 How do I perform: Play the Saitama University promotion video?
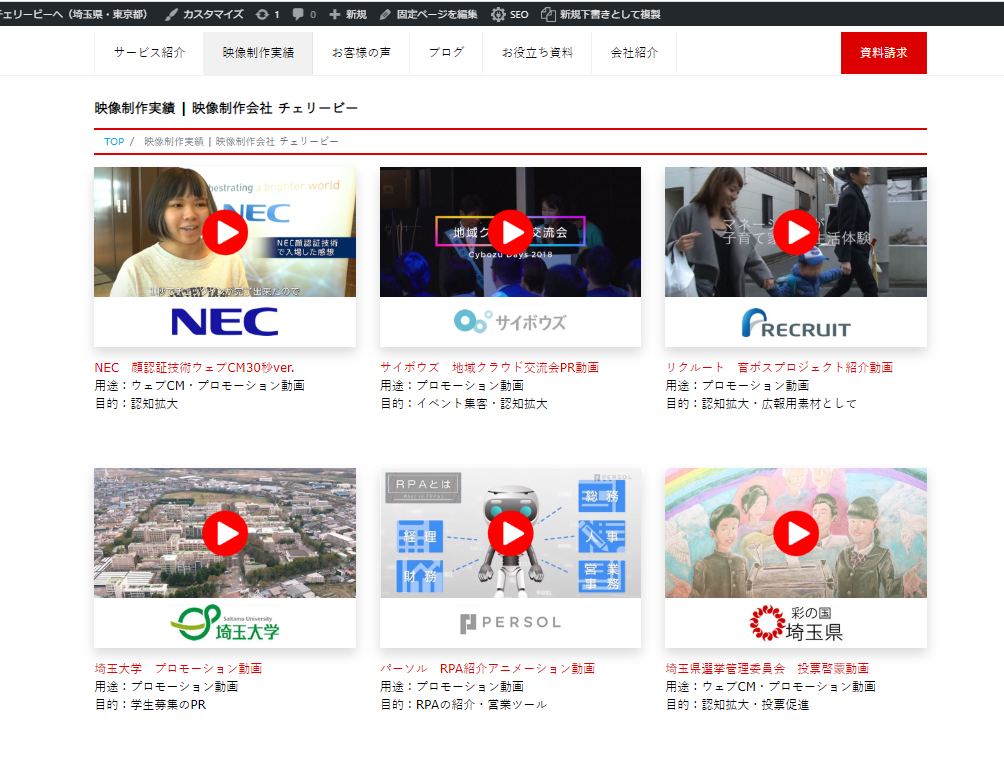click(x=225, y=533)
